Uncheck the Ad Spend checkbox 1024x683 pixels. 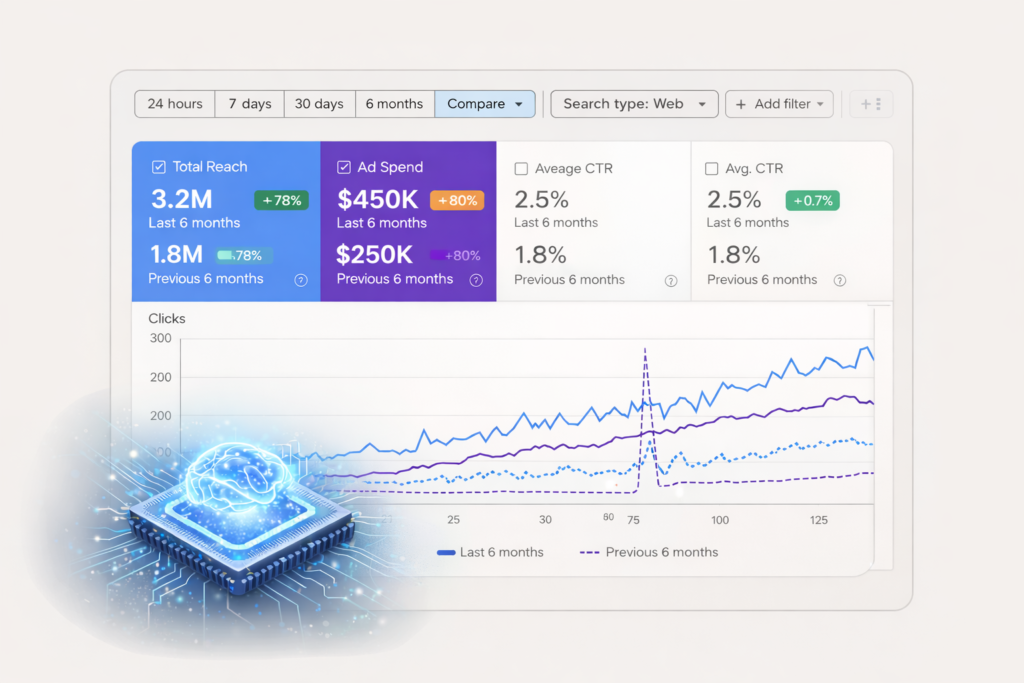(344, 167)
